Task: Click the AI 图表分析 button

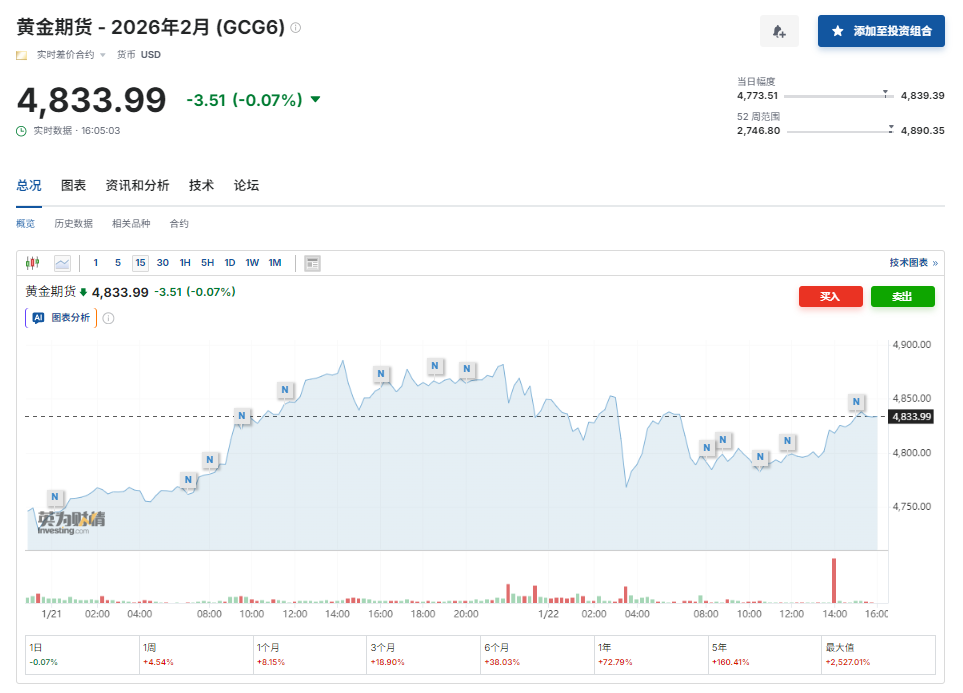Action: tap(61, 318)
